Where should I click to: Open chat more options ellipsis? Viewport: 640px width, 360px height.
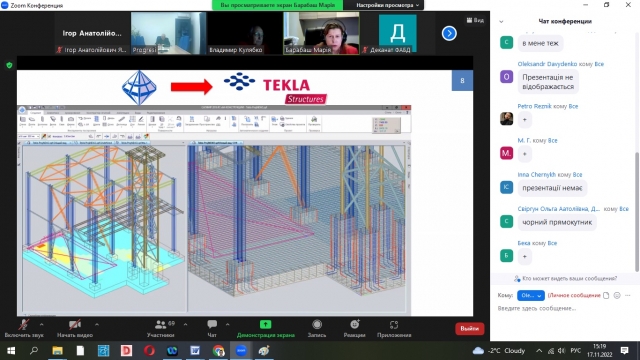(x=628, y=295)
